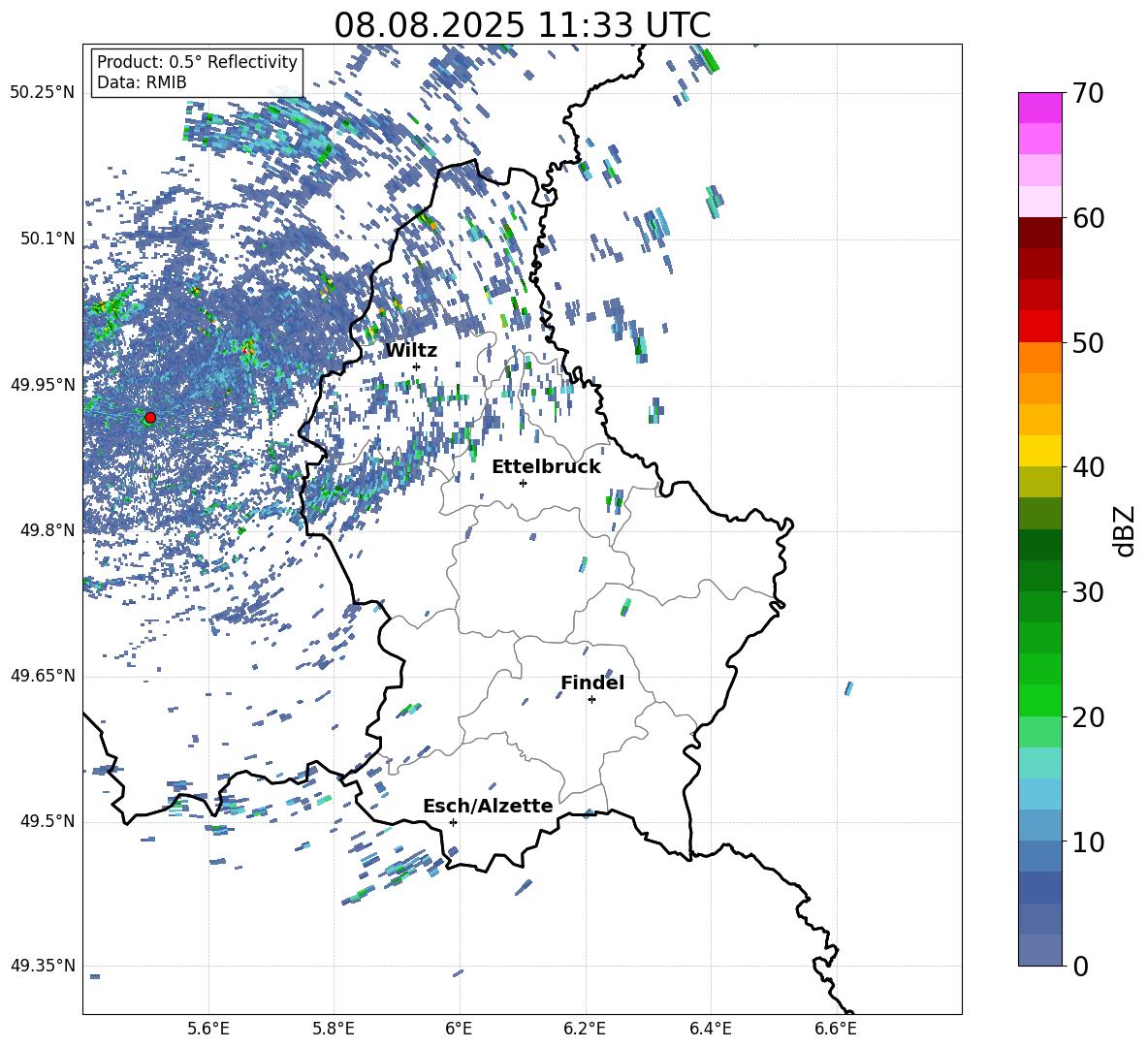Viewport: 1148px width, 1048px height.
Task: Click the Product: 0.5° Reflectivity text
Action: [x=197, y=61]
